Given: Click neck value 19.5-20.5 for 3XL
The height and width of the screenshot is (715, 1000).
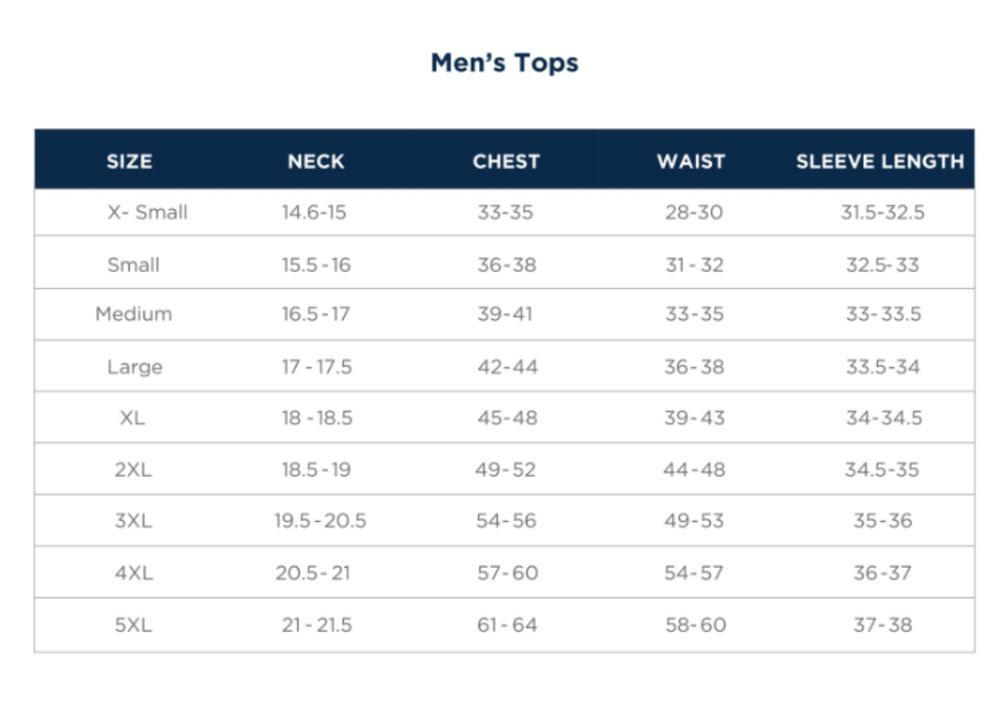Looking at the screenshot, I should coord(320,521).
